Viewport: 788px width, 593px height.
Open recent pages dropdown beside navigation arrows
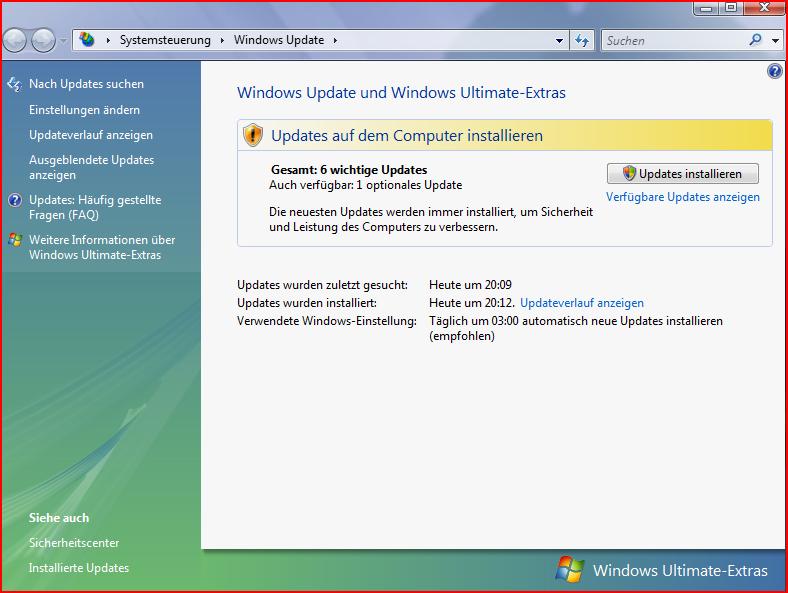pyautogui.click(x=63, y=40)
